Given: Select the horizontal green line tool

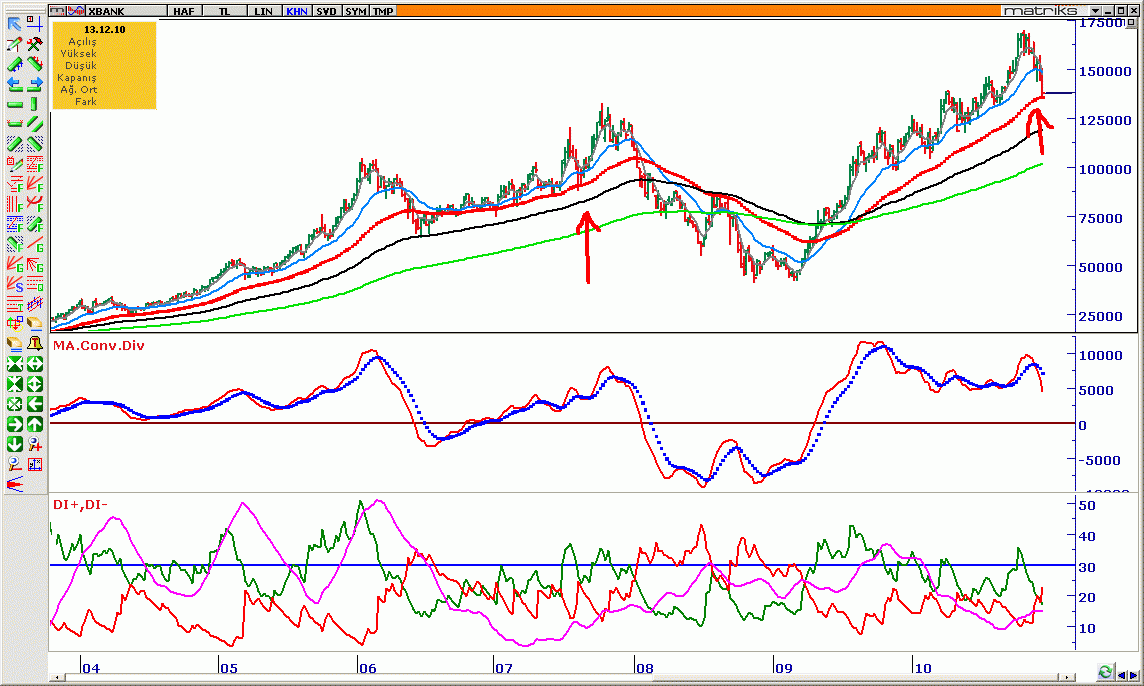Looking at the screenshot, I should (x=15, y=104).
